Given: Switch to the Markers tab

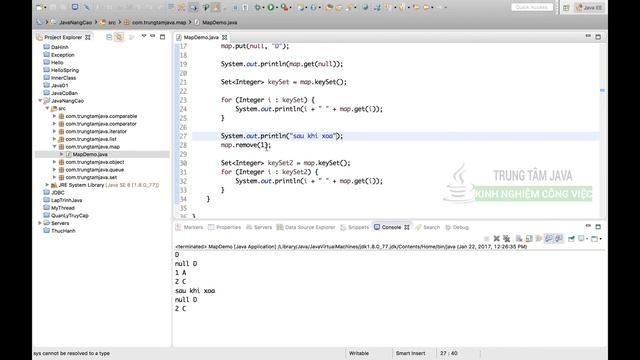Looking at the screenshot, I should 189,227.
